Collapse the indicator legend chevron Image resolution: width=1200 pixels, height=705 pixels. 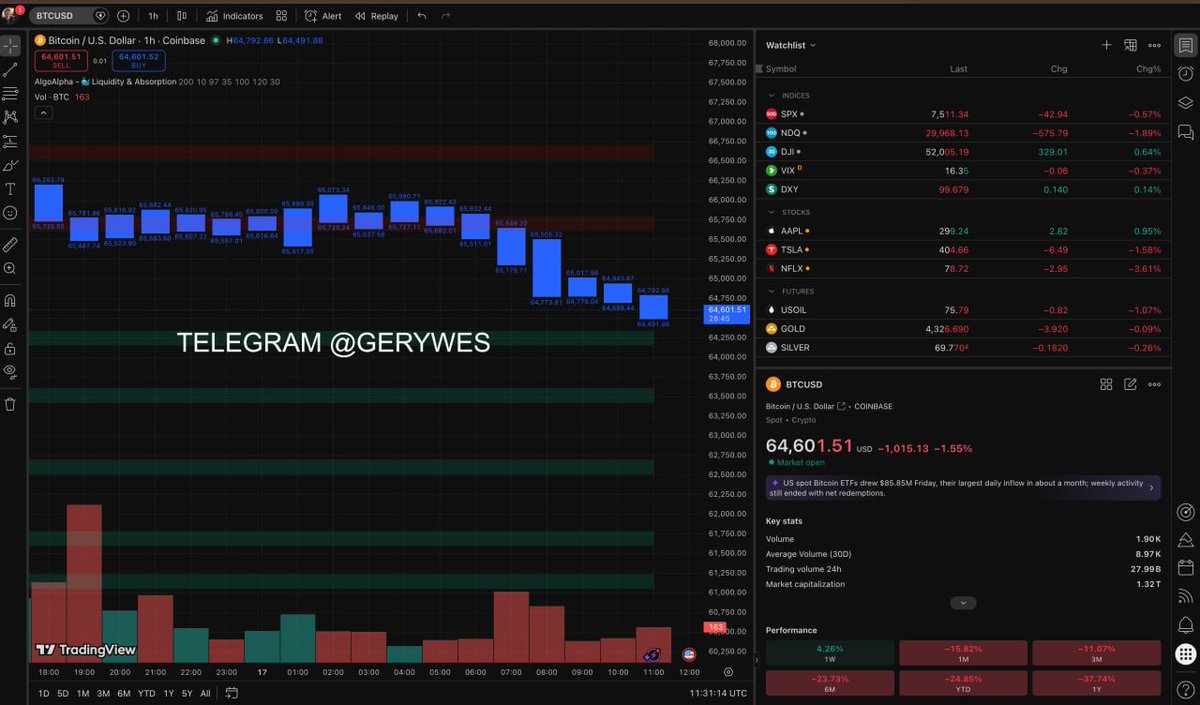[42, 113]
